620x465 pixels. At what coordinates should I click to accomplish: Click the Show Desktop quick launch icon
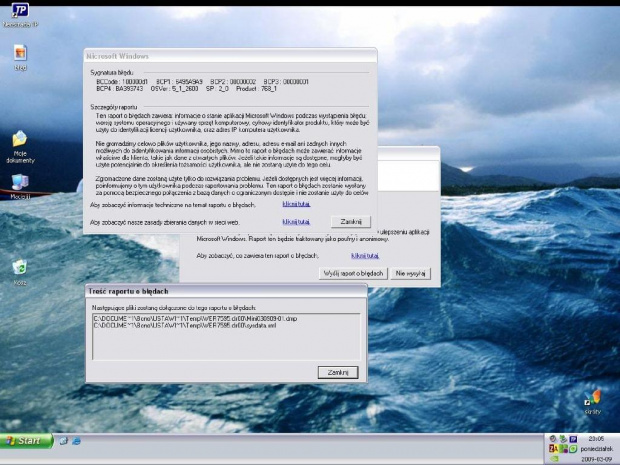pyautogui.click(x=63, y=440)
